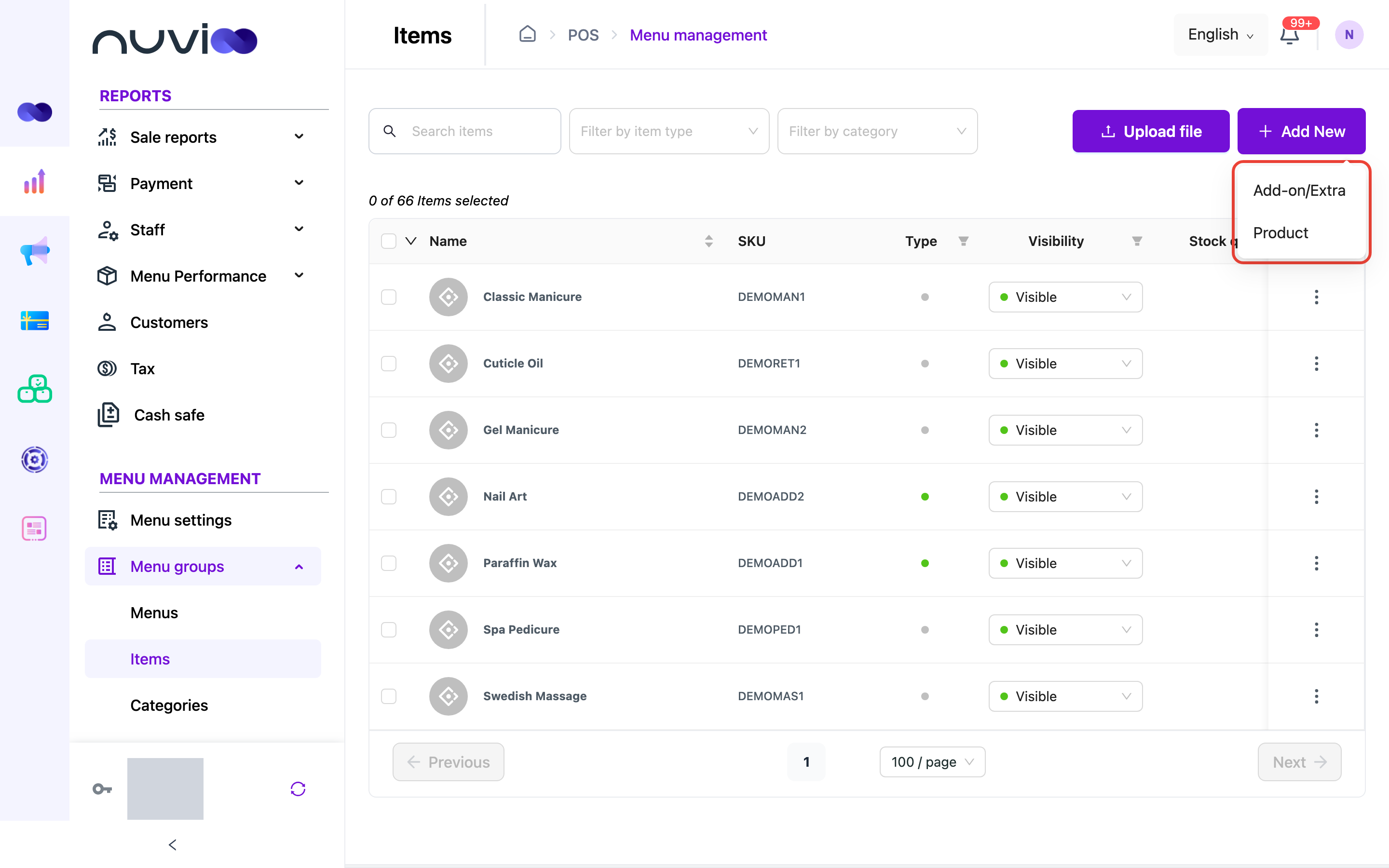This screenshot has width=1389, height=868.
Task: Go to Categories in sidebar
Action: coord(169,705)
